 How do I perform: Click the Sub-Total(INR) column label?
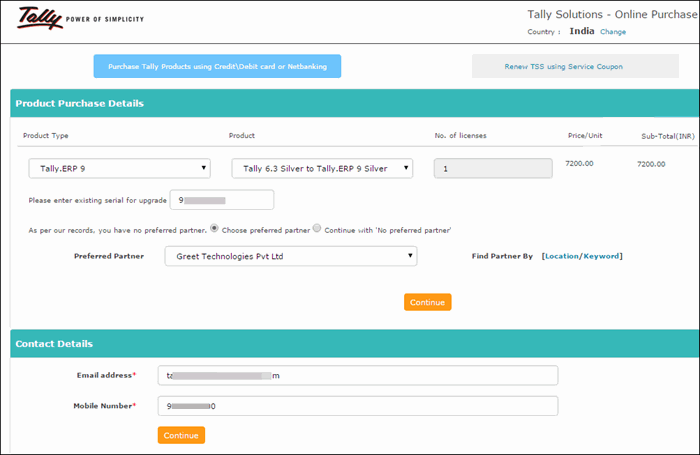668,136
